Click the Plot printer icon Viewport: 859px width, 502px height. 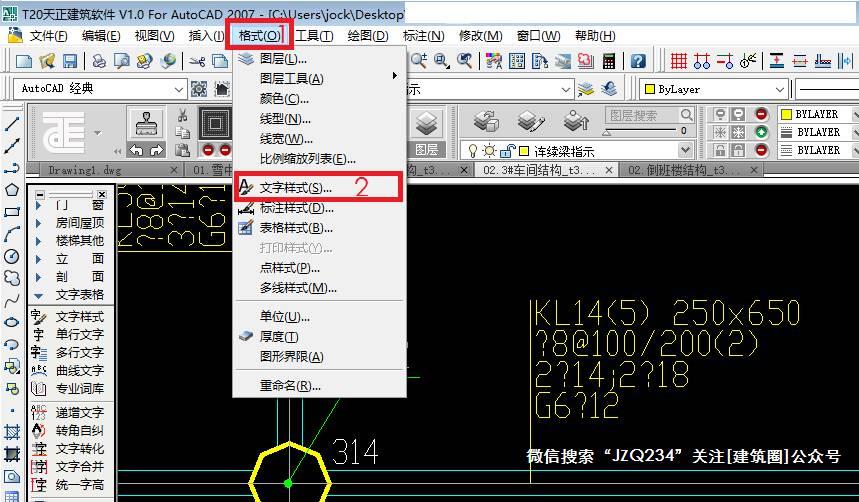point(99,60)
